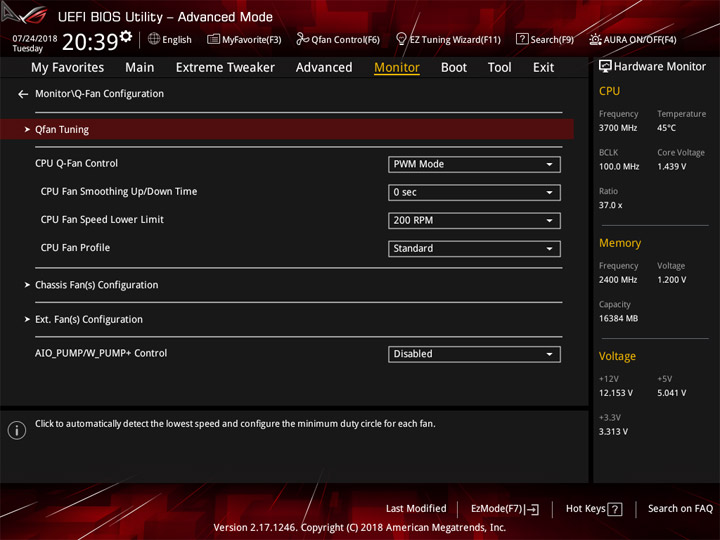
Task: Click the Hardware Monitor display icon
Action: click(605, 67)
